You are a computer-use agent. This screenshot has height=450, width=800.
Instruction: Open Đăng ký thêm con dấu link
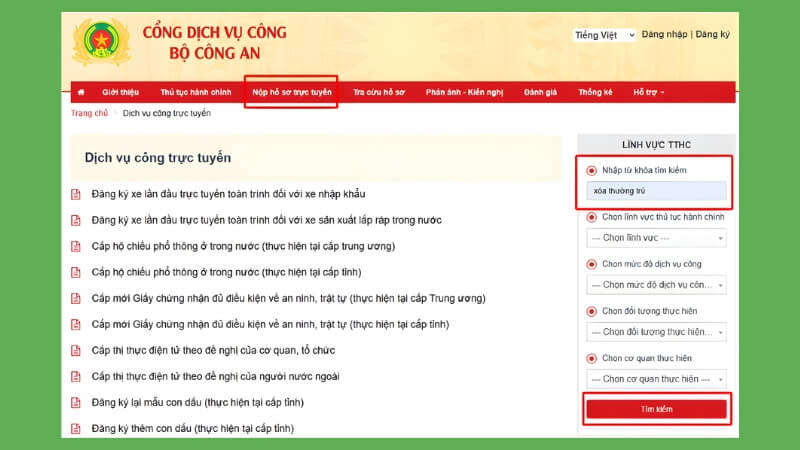pos(193,429)
